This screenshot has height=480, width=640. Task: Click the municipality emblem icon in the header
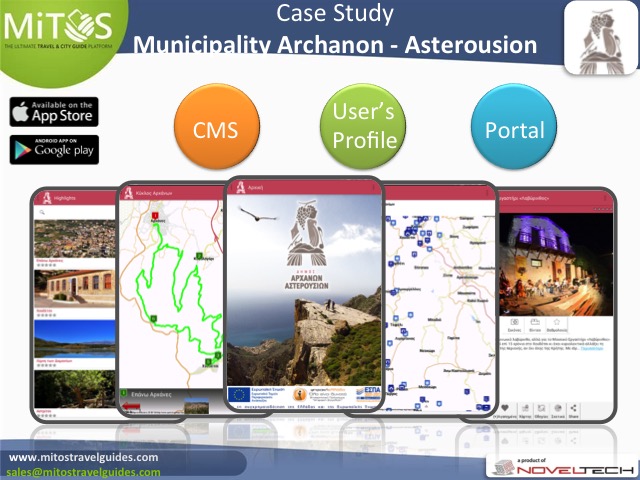point(602,38)
